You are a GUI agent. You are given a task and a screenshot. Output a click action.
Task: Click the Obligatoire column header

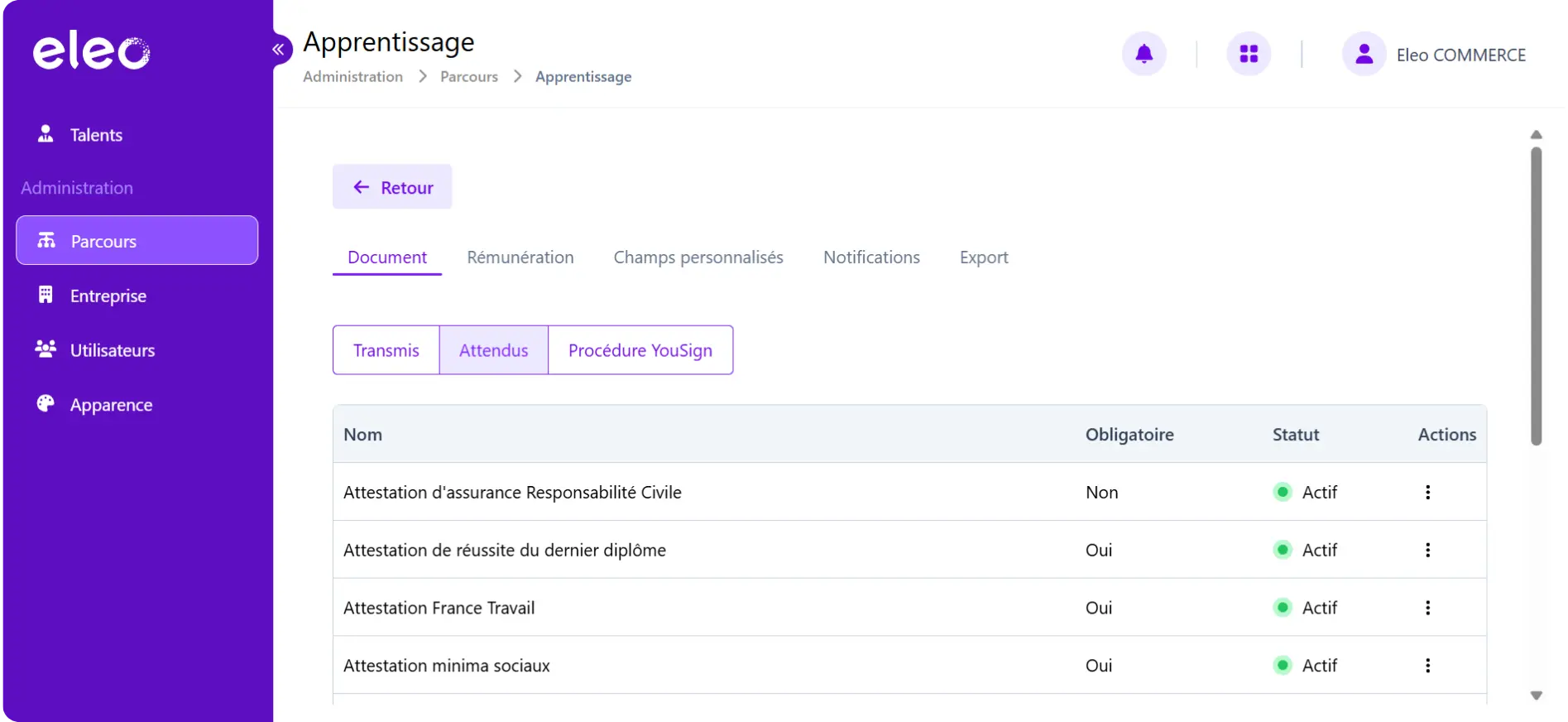1129,435
